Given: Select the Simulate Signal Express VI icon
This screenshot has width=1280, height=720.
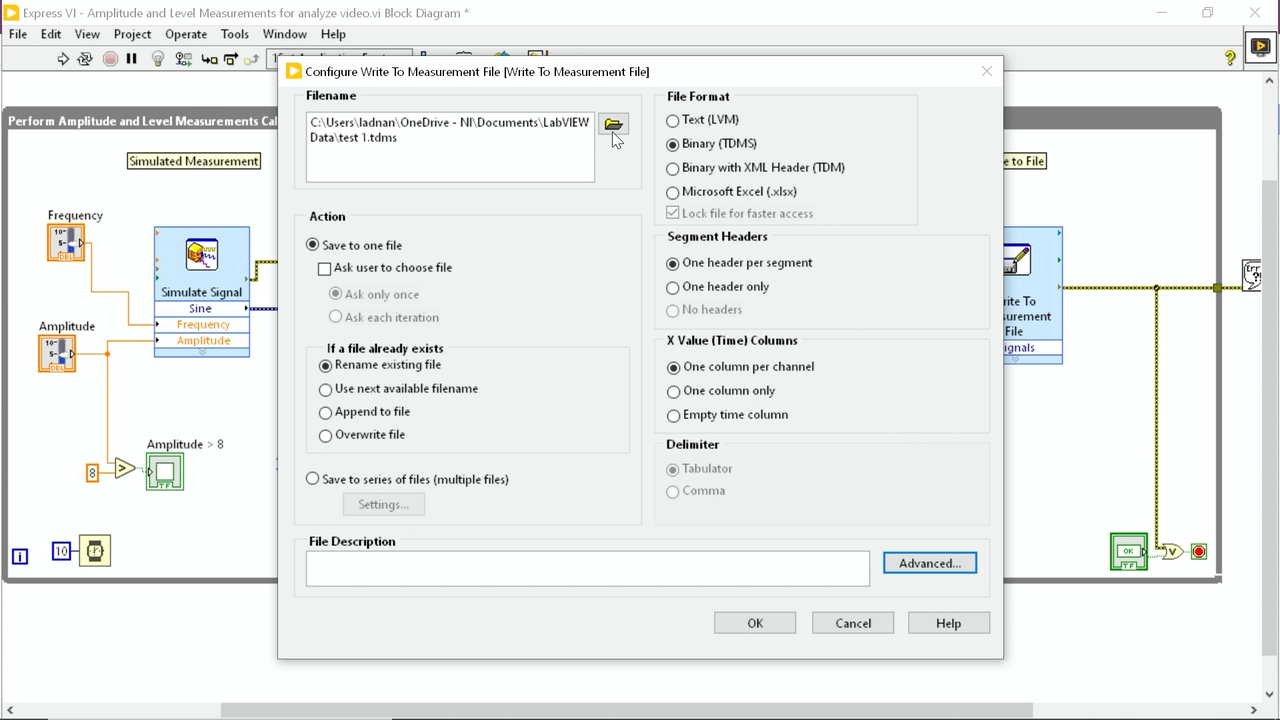Looking at the screenshot, I should pos(202,254).
